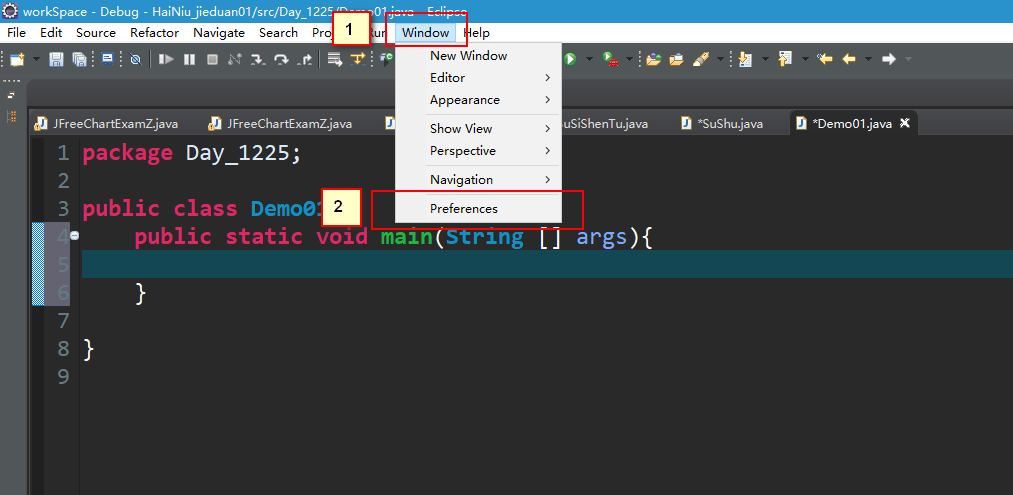This screenshot has height=495, width=1013.
Task: Click the Last Edit Location icon
Action: click(825, 59)
